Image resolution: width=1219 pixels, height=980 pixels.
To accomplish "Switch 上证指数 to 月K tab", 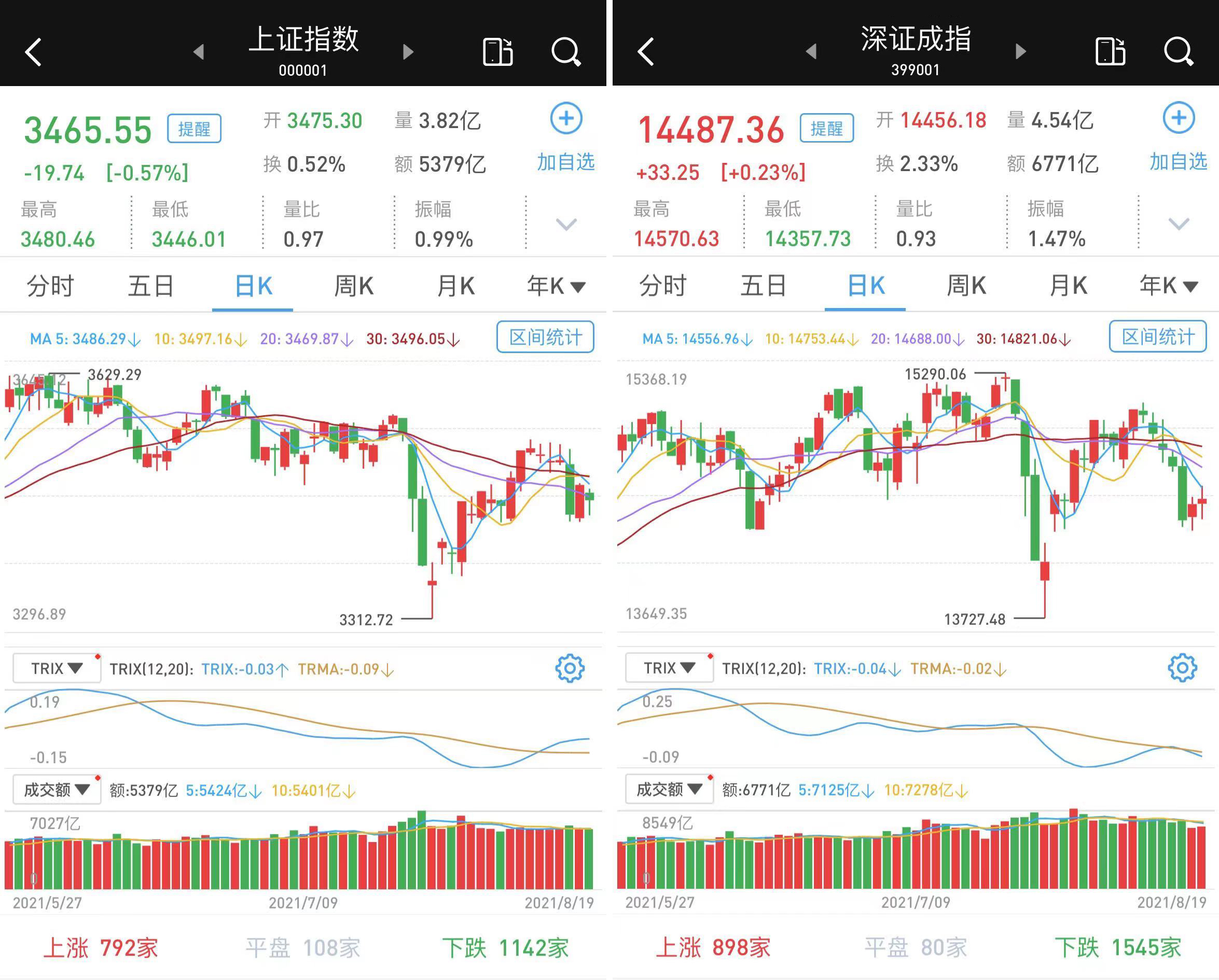I will [455, 286].
